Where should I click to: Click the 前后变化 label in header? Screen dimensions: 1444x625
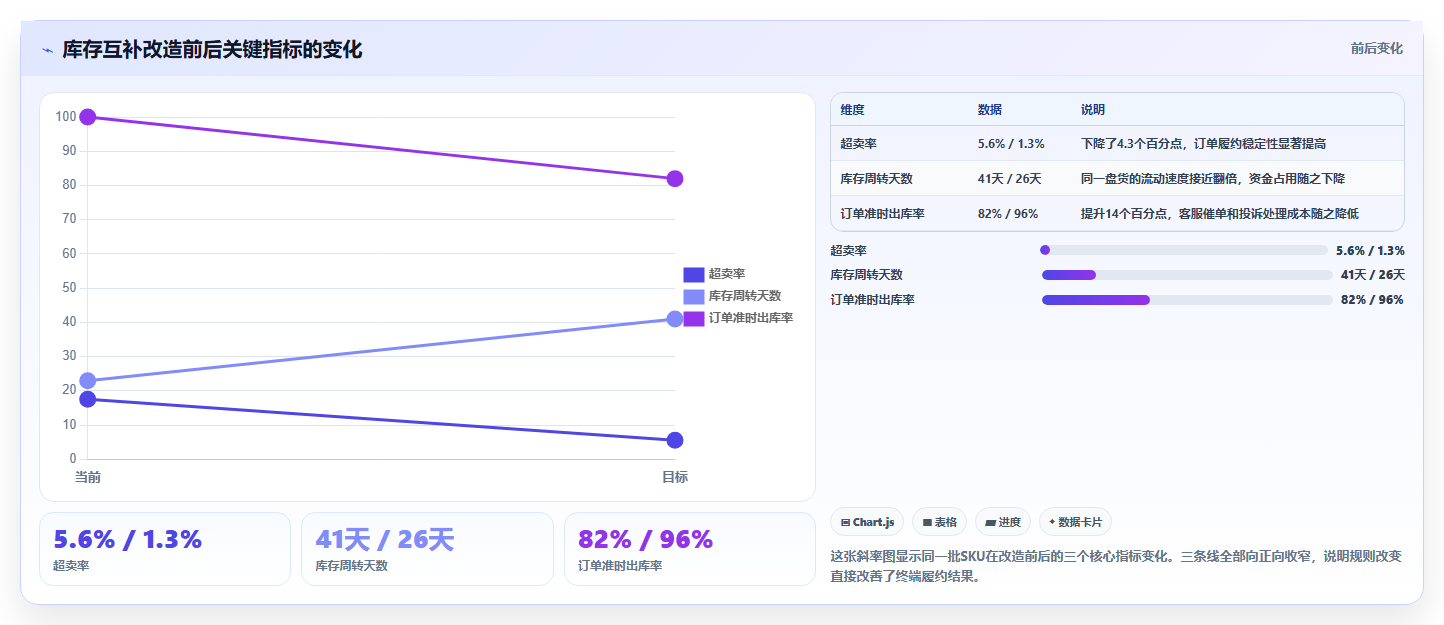point(1376,48)
